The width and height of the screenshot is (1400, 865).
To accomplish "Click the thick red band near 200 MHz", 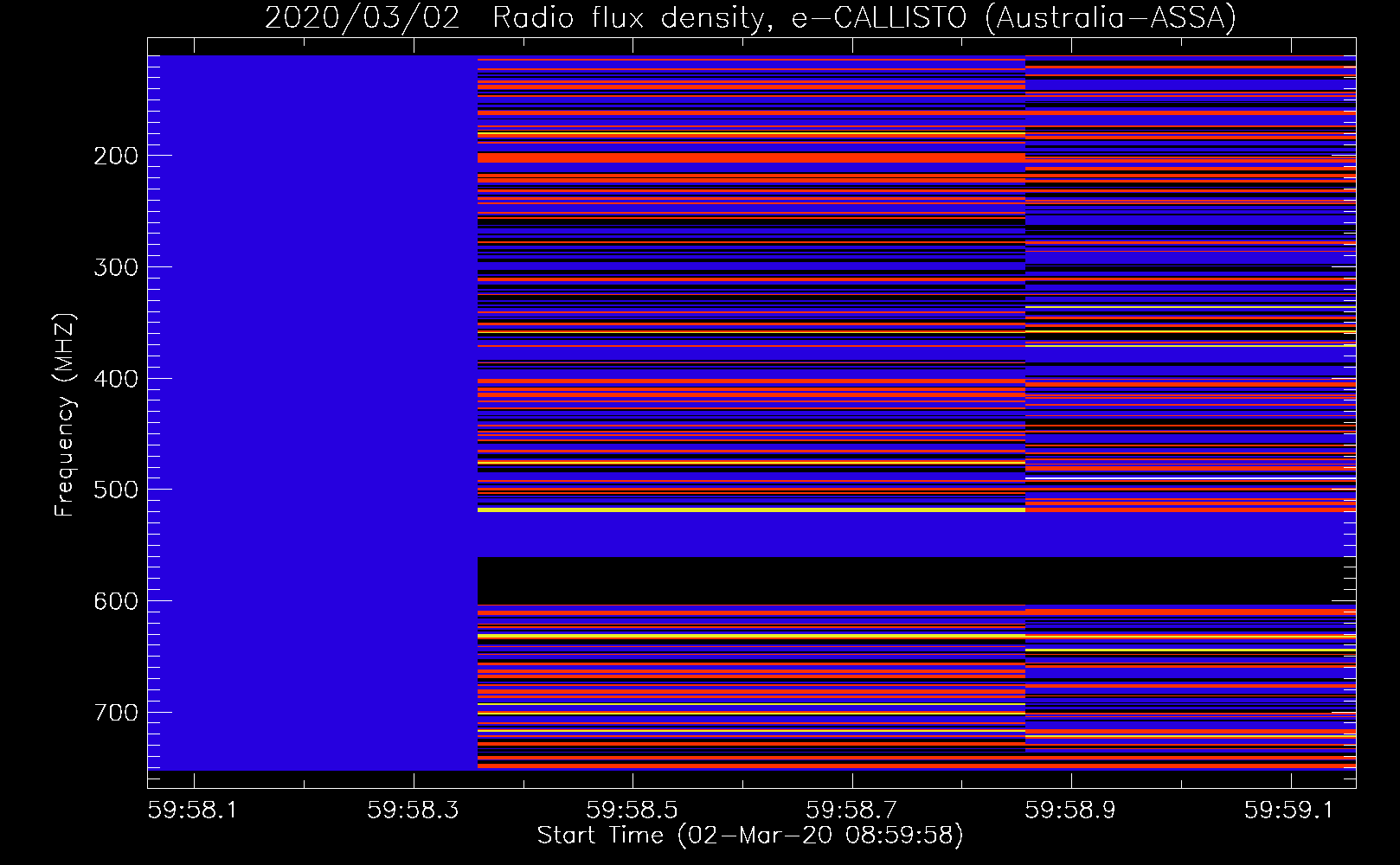I will 751,158.
